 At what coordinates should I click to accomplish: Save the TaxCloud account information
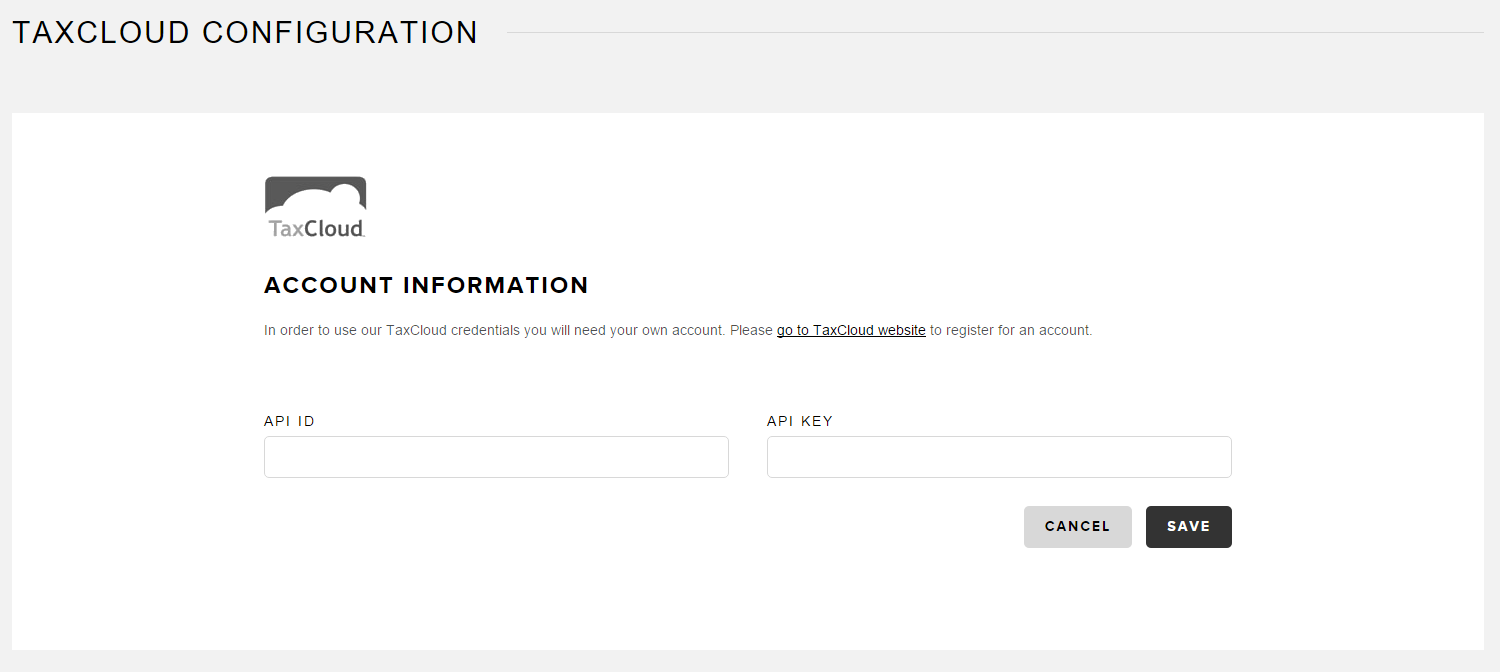tap(1189, 527)
